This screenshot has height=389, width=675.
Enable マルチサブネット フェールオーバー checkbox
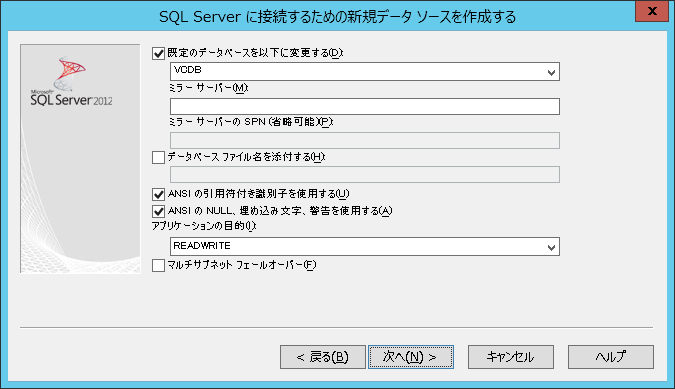158,266
